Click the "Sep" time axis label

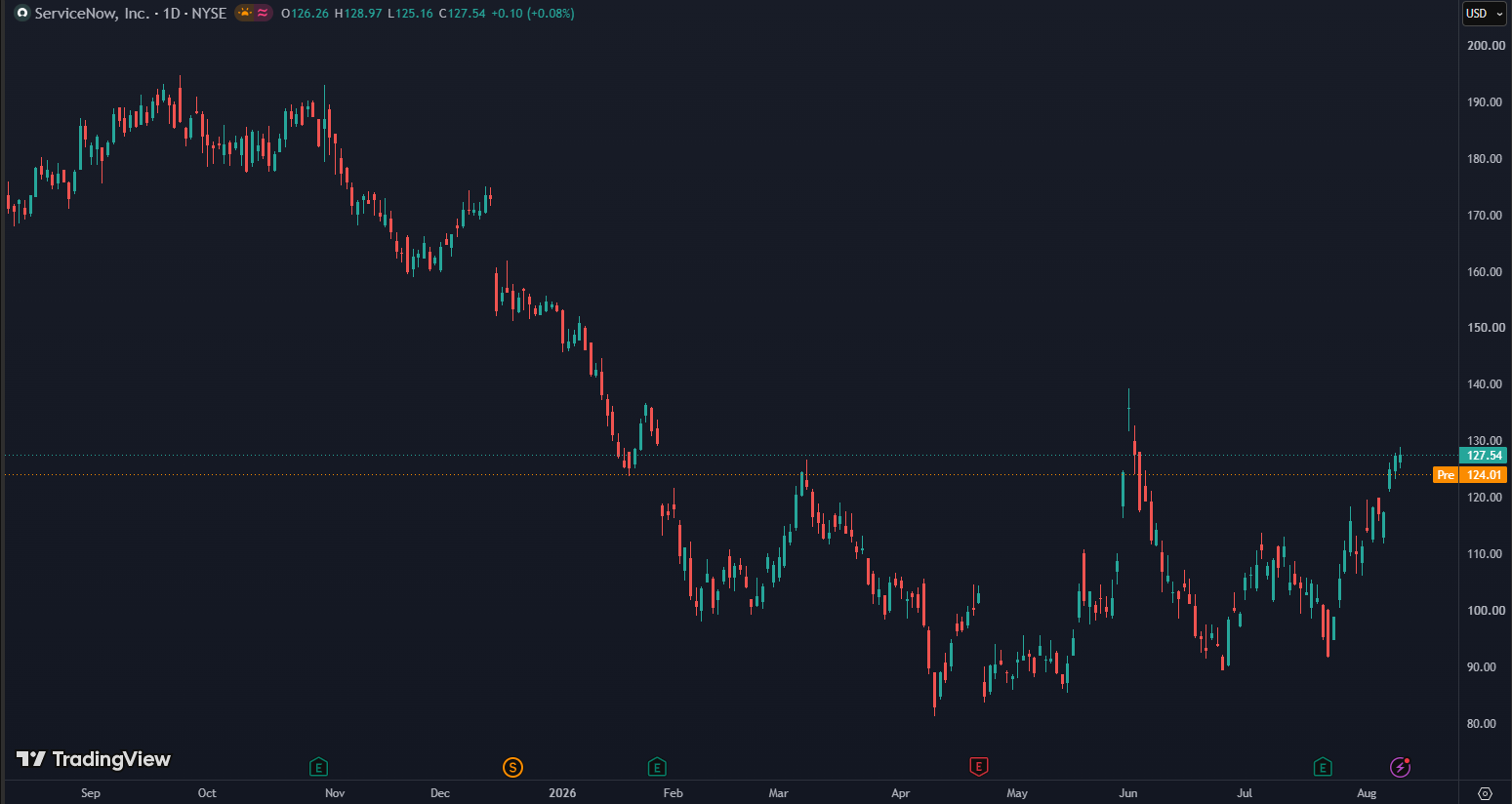pos(91,793)
